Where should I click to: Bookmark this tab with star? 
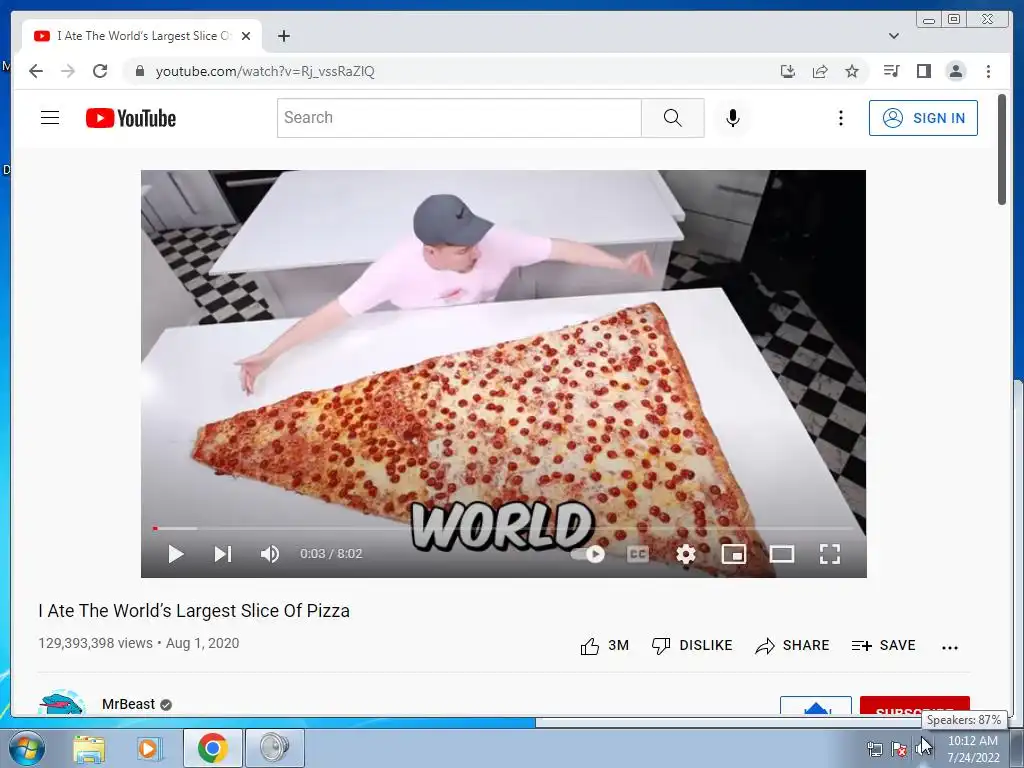[x=852, y=71]
